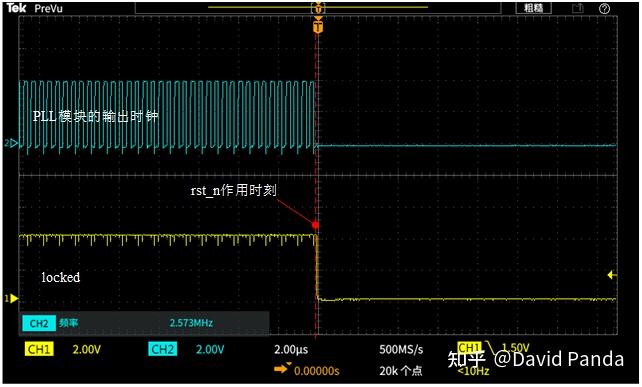The image size is (642, 387).
Task: Open the CH1 trigger source badge
Action: point(469,347)
